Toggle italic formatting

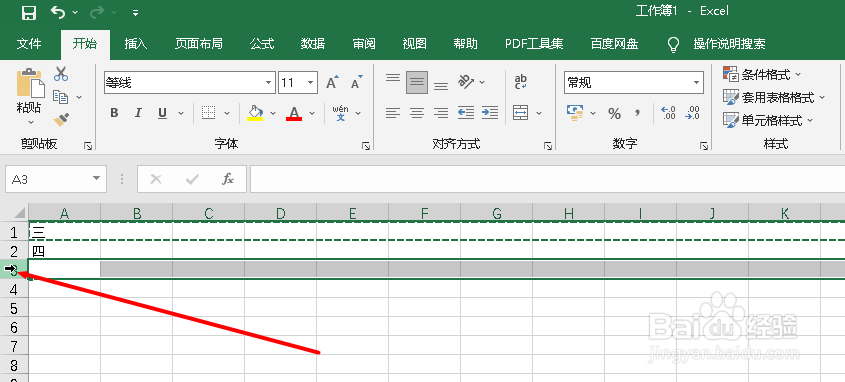click(138, 113)
